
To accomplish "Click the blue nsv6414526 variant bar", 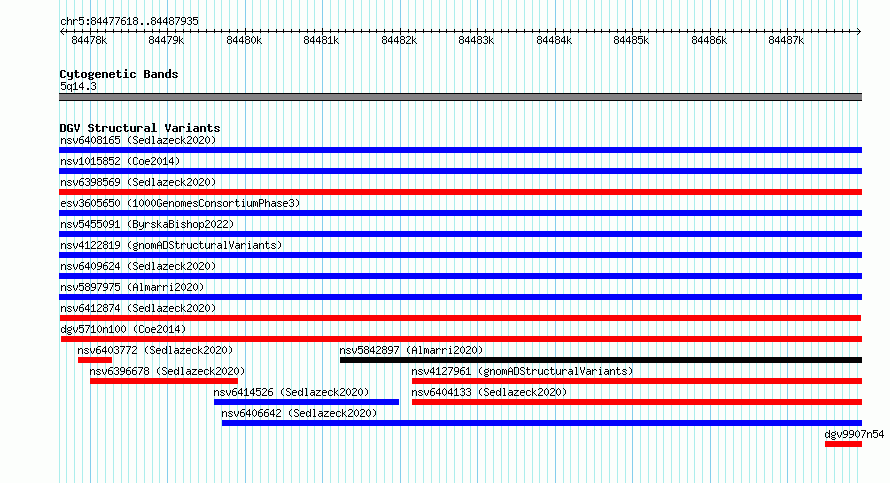I will click(307, 402).
